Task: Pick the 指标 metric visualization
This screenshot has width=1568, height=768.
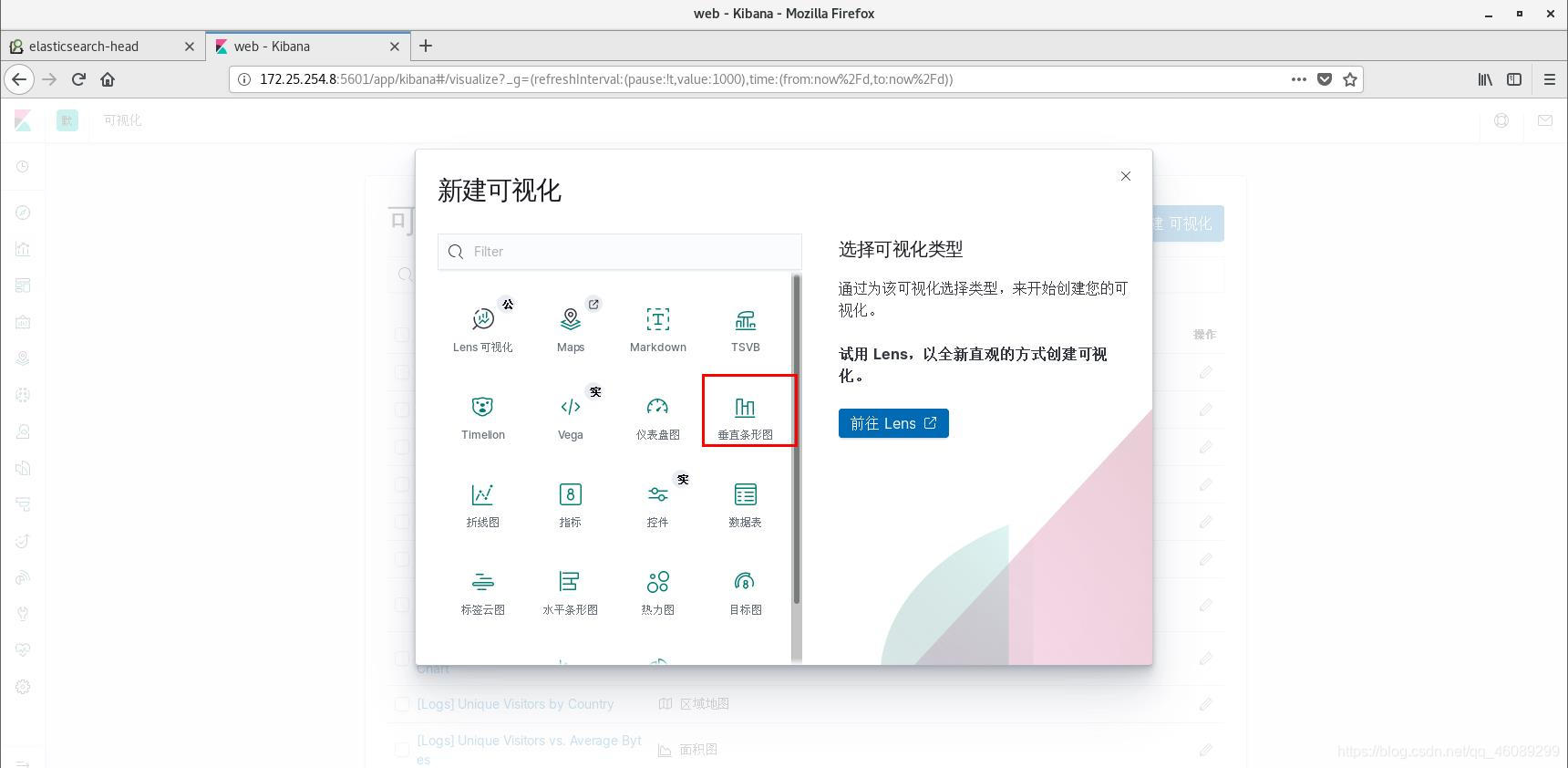Action: pyautogui.click(x=571, y=504)
